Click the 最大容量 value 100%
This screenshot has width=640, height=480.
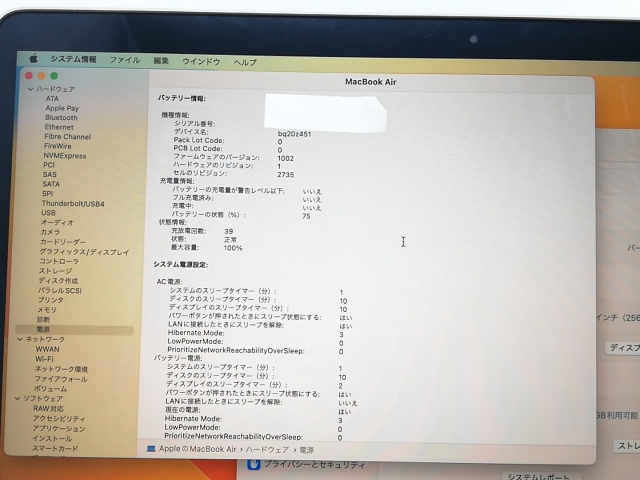click(233, 248)
